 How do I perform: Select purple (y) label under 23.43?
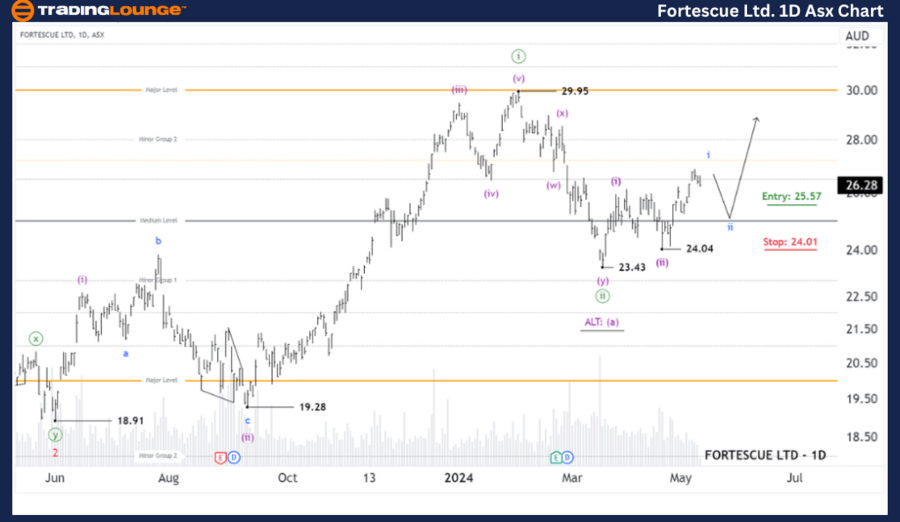click(x=603, y=280)
